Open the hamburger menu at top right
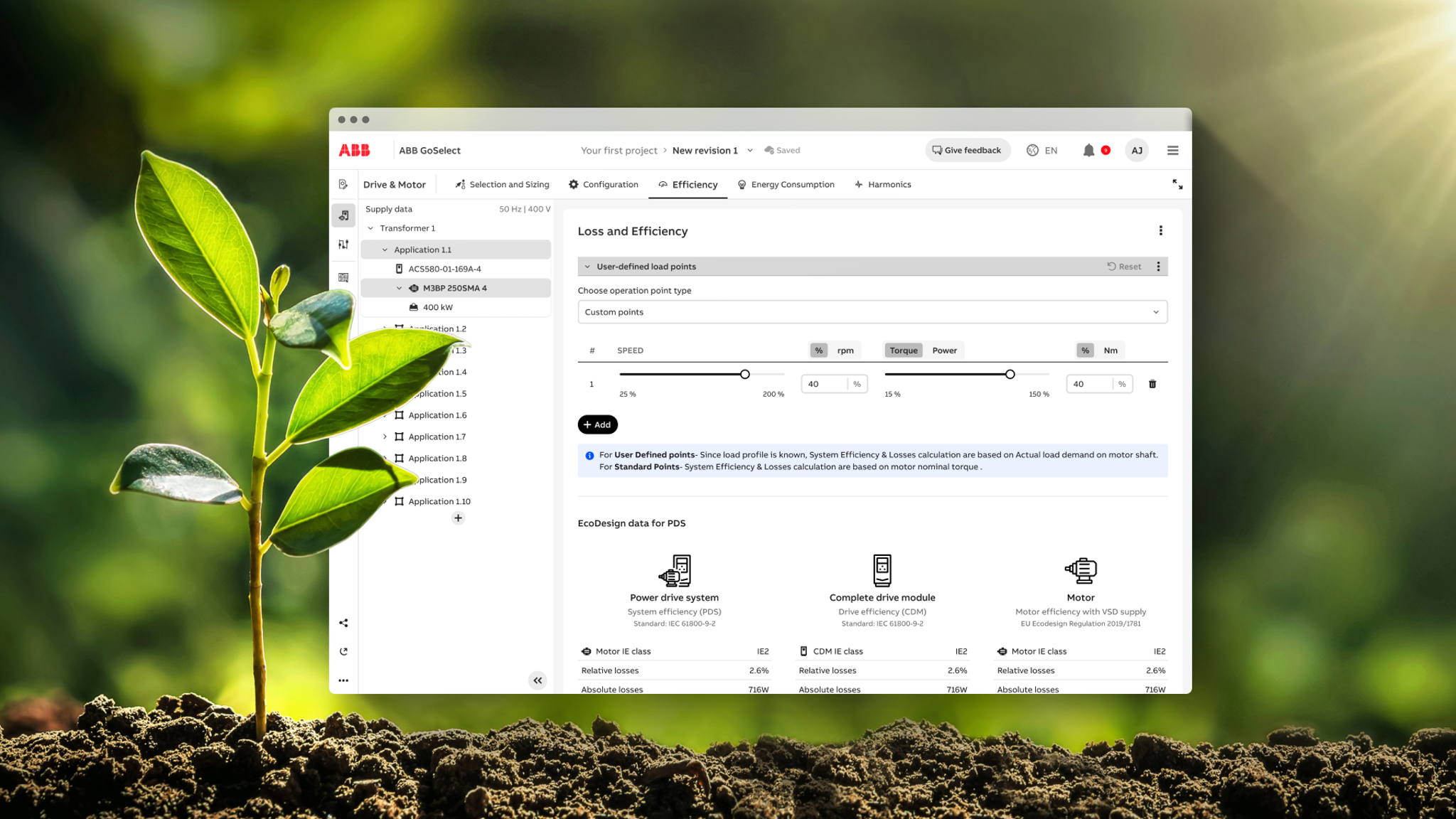The image size is (1456, 819). click(x=1172, y=150)
